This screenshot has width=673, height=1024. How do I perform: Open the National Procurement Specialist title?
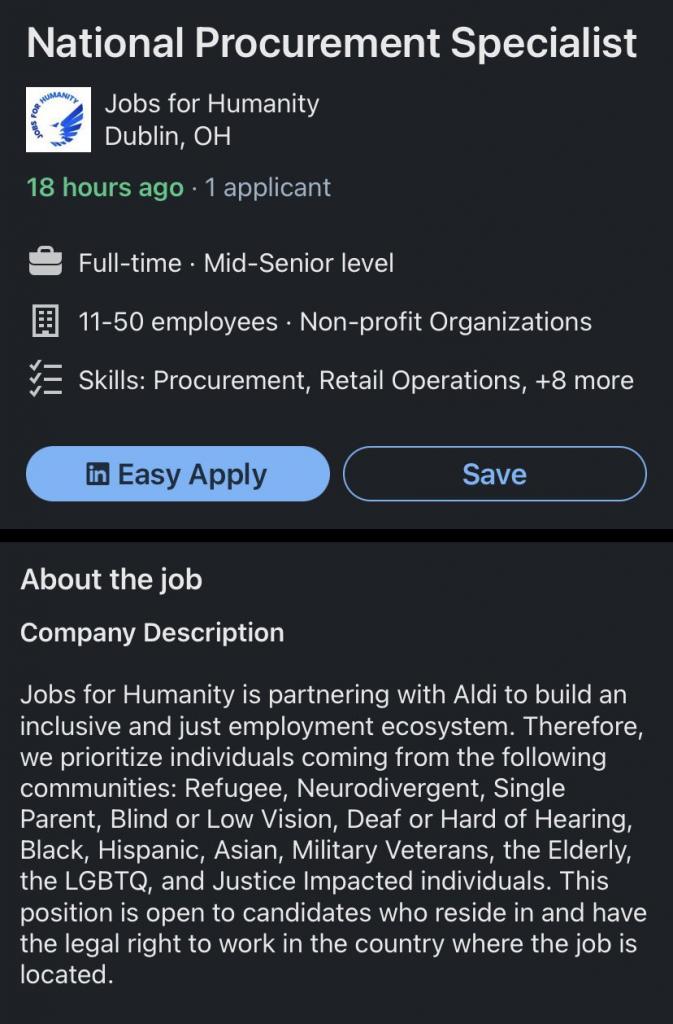click(x=332, y=43)
